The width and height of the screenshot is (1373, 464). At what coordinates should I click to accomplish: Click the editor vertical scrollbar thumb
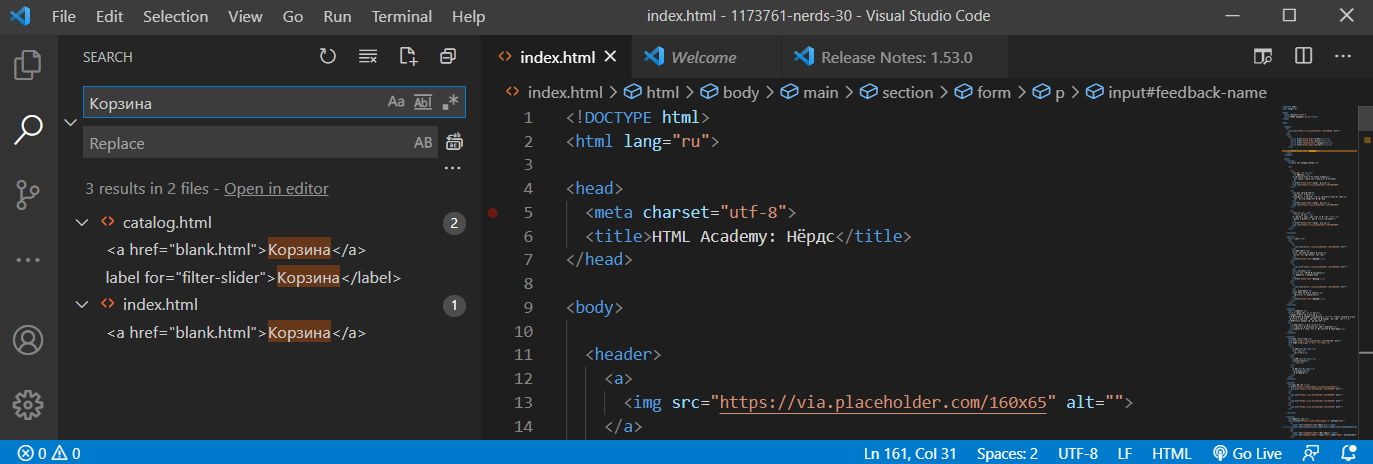click(1365, 118)
